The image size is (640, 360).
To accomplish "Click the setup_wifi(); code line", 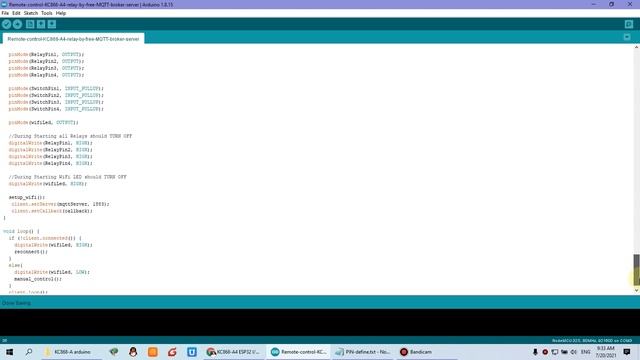I will (x=27, y=198).
